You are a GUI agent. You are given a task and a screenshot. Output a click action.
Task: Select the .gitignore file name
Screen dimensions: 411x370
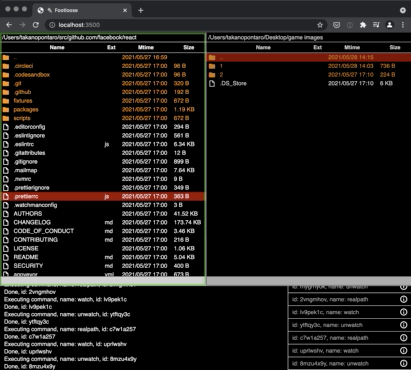(26, 162)
